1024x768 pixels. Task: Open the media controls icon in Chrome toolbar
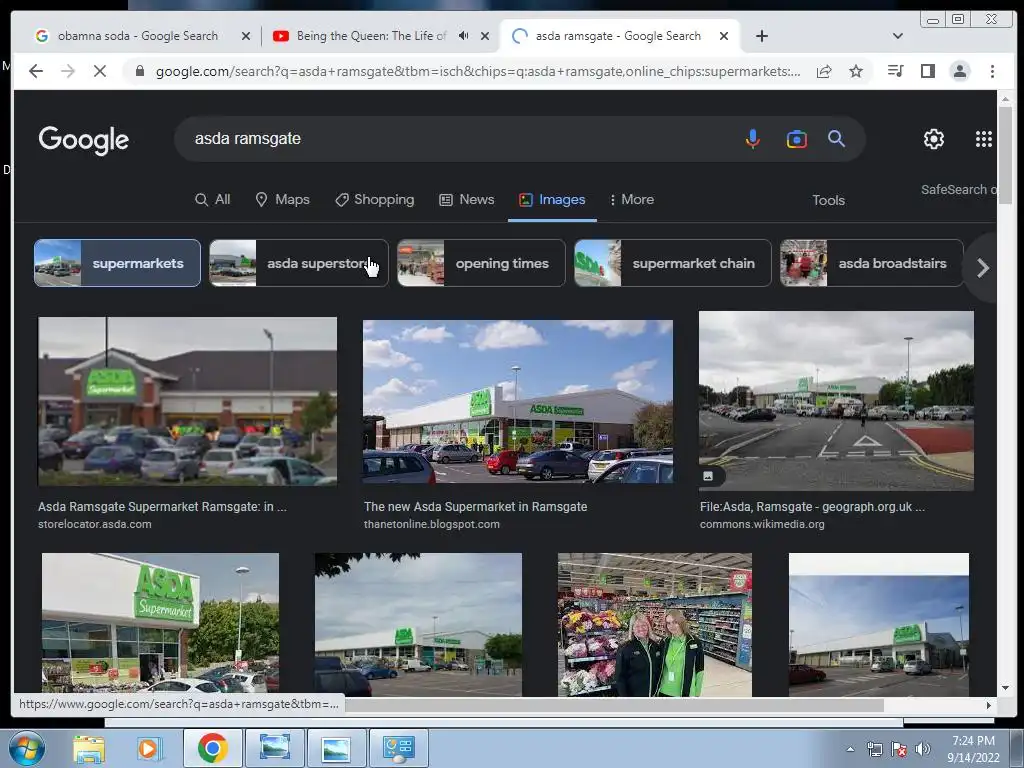click(x=895, y=71)
